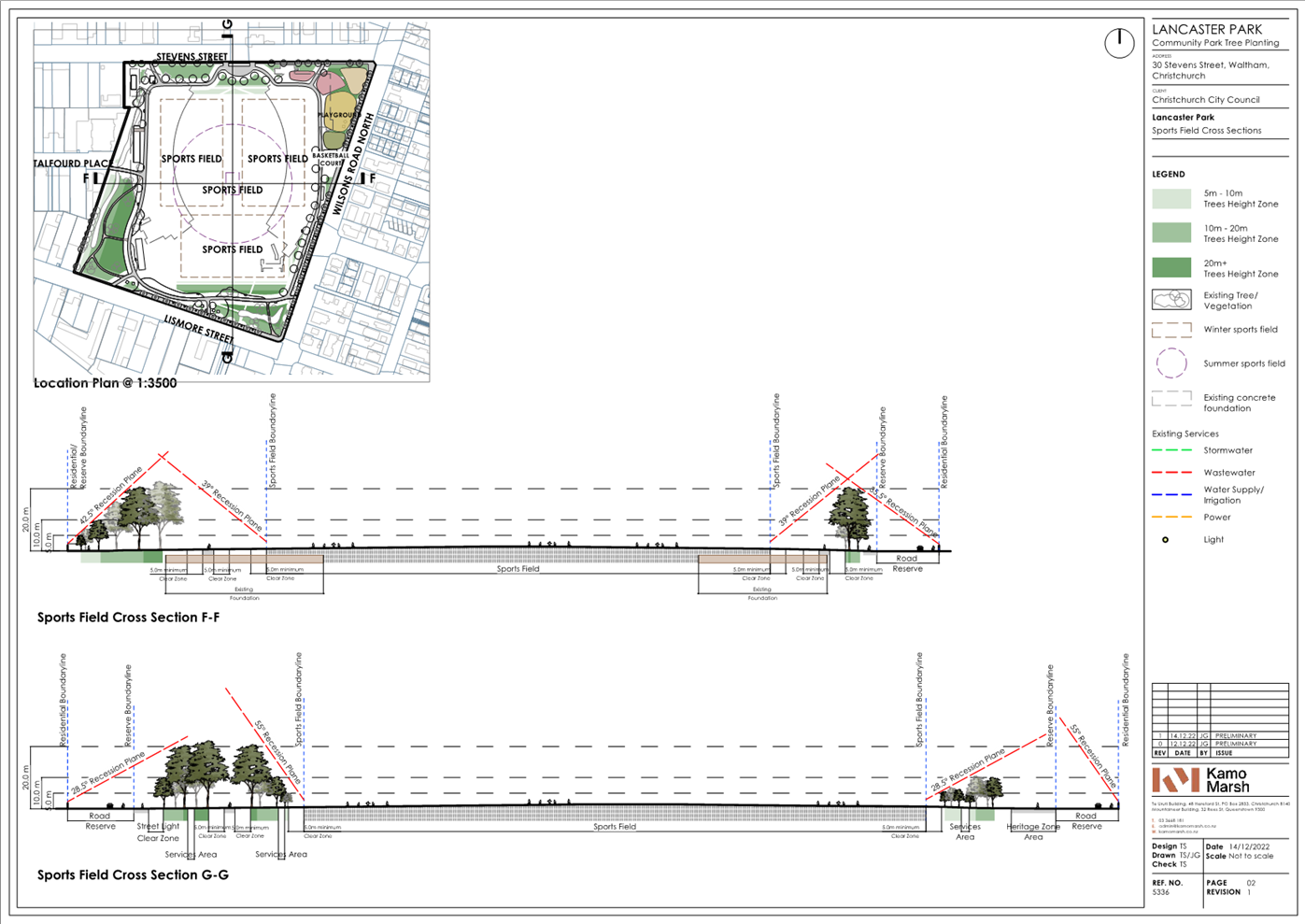The height and width of the screenshot is (924, 1305).
Task: Click the blue Water Supply/Irrigation line sample
Action: pyautogui.click(x=1171, y=494)
